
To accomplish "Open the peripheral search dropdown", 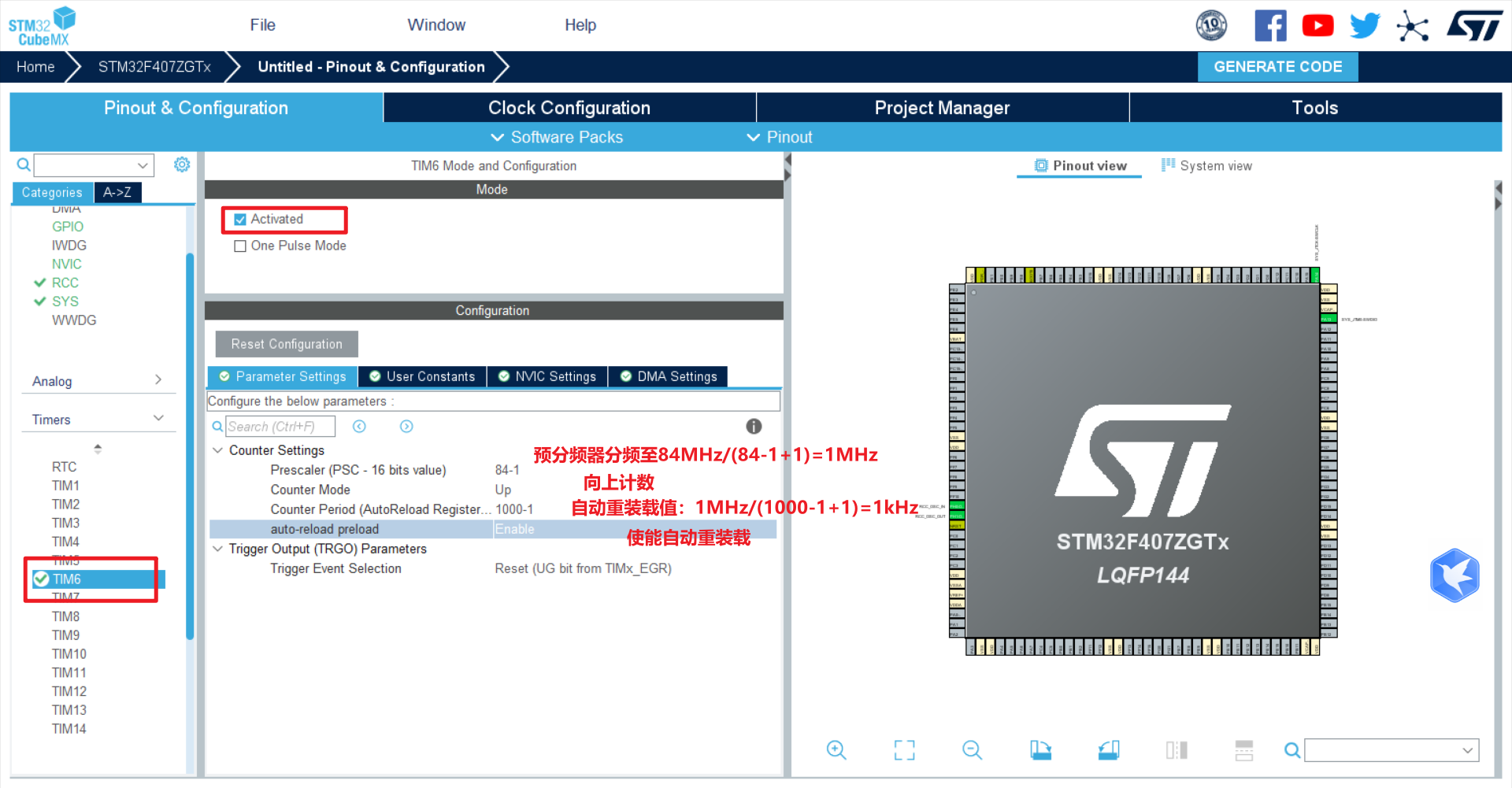I will (143, 165).
